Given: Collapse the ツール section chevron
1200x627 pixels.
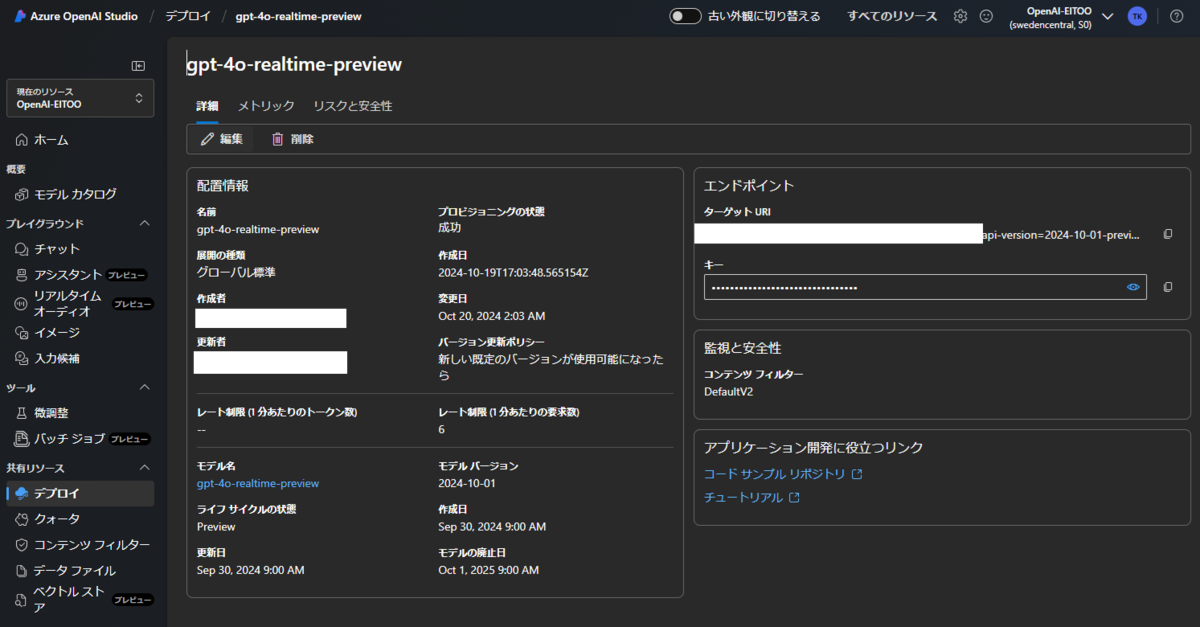Looking at the screenshot, I should [x=144, y=387].
